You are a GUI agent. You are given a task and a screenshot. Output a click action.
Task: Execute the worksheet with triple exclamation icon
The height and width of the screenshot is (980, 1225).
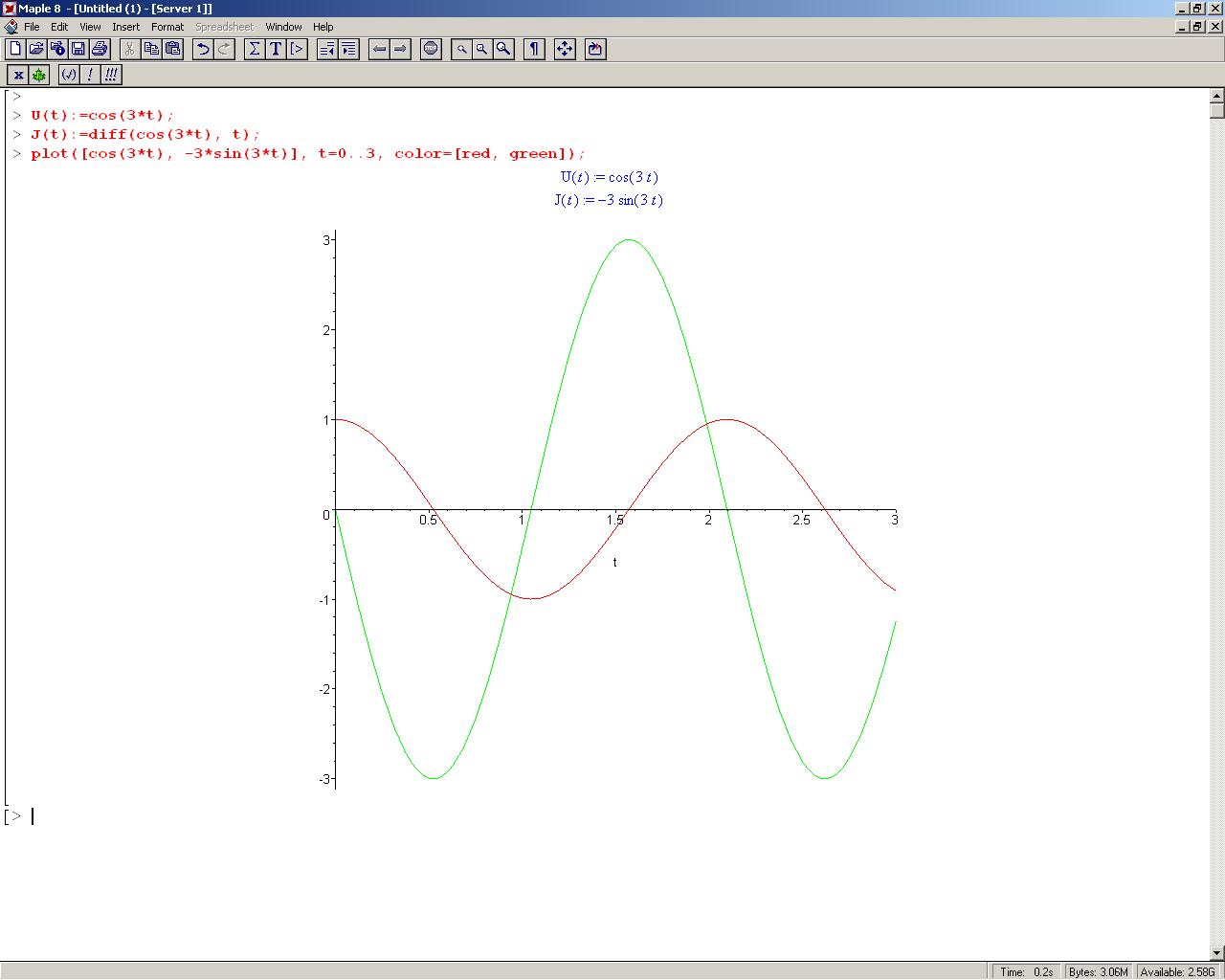point(111,75)
